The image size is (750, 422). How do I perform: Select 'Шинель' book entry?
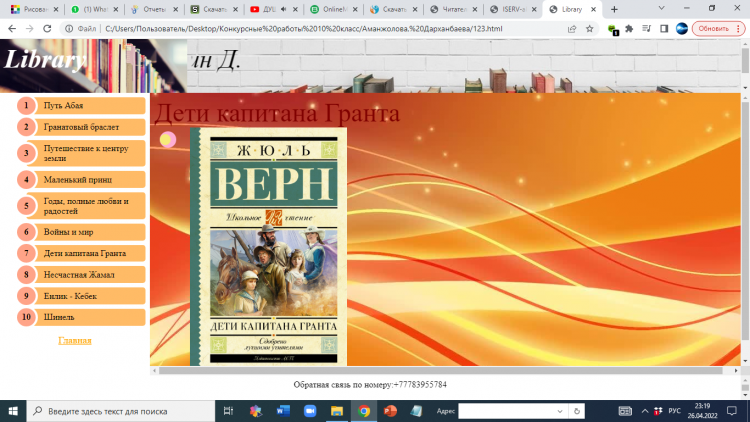point(80,317)
